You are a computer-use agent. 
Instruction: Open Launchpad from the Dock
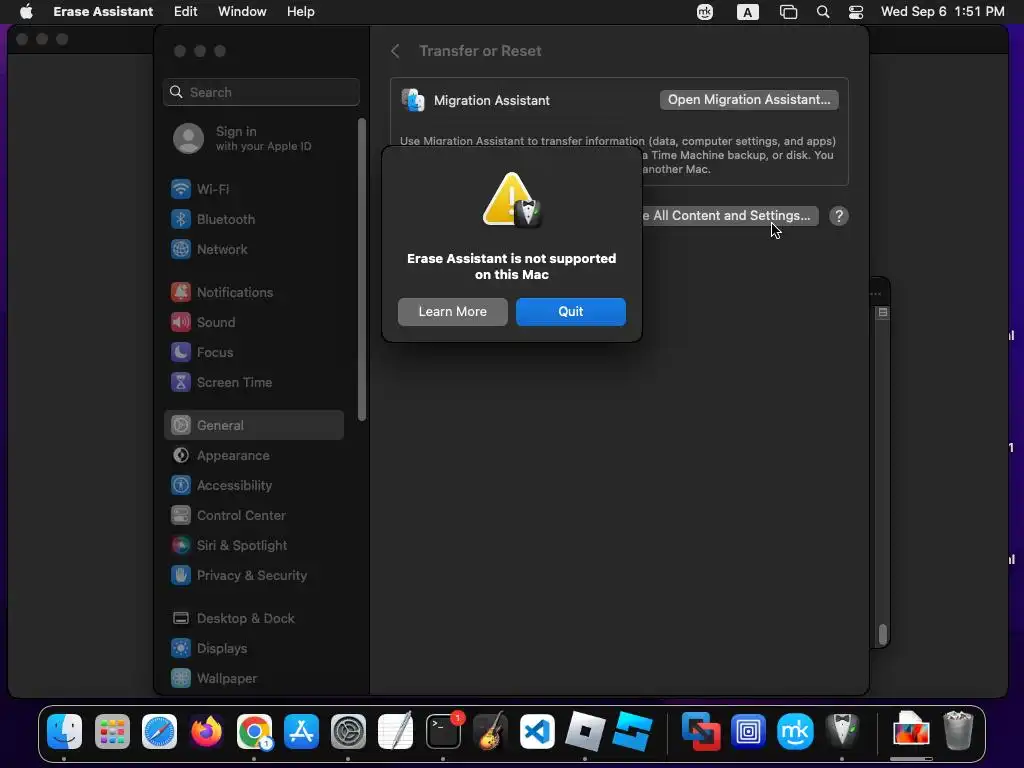point(112,731)
